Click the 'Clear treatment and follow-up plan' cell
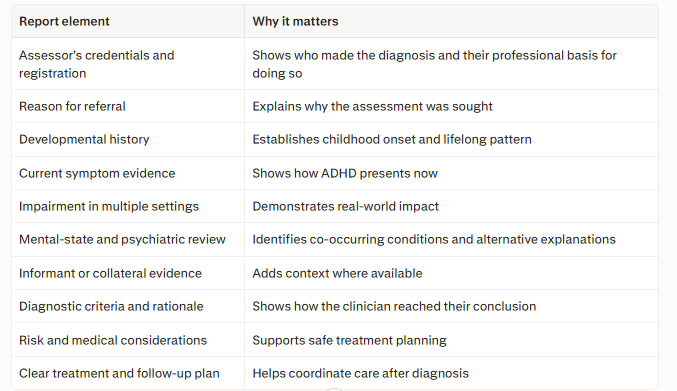677x391 pixels. [128, 373]
